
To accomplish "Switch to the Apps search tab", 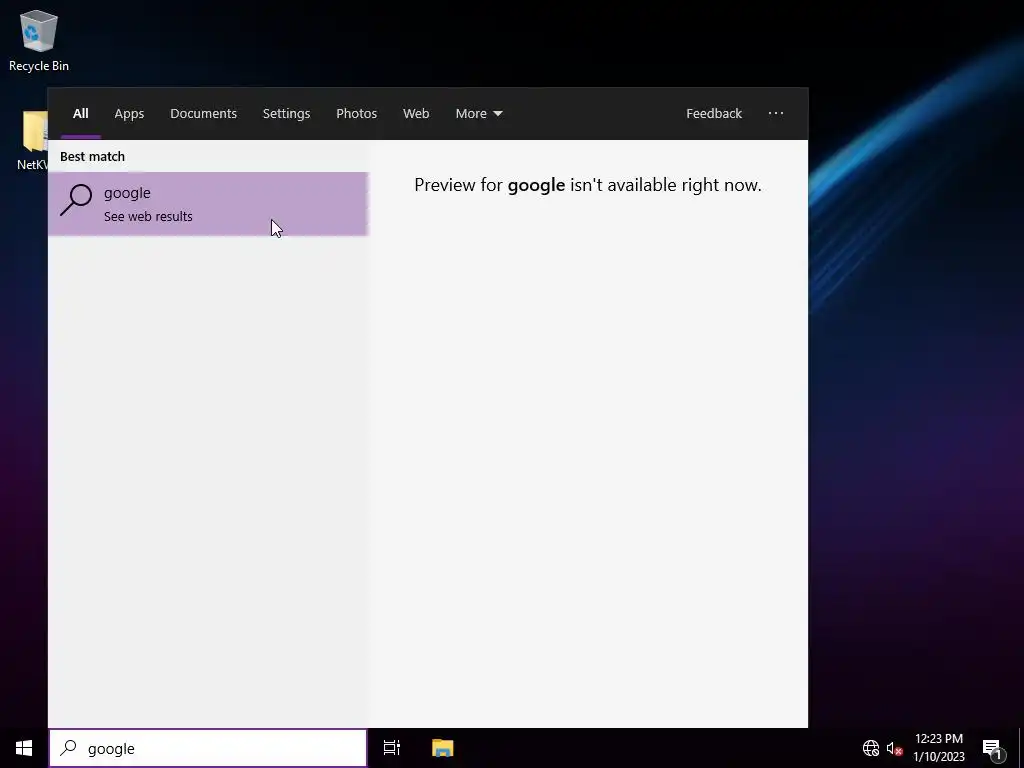I will tap(129, 113).
